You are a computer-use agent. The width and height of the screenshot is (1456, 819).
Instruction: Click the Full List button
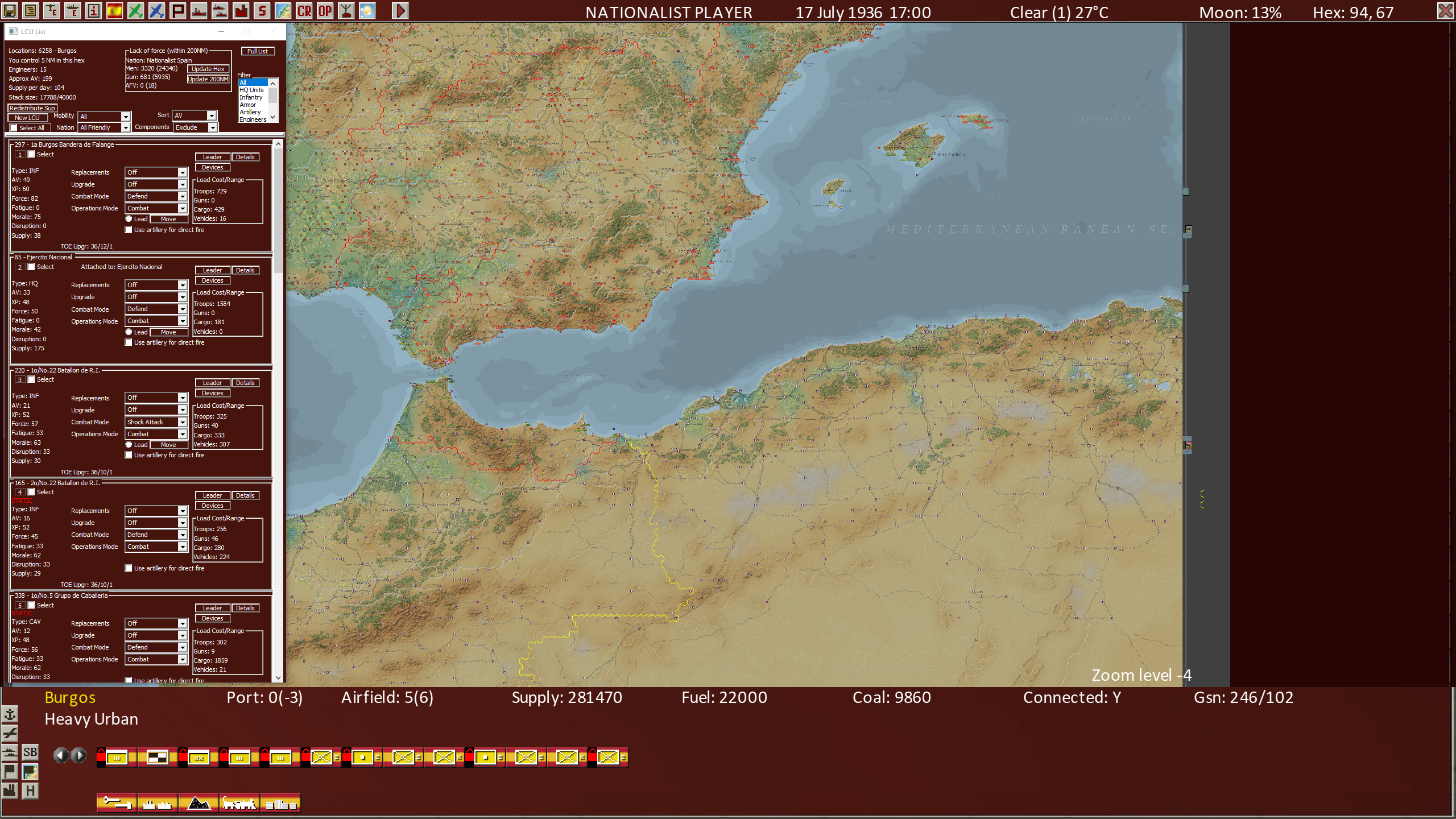257,51
